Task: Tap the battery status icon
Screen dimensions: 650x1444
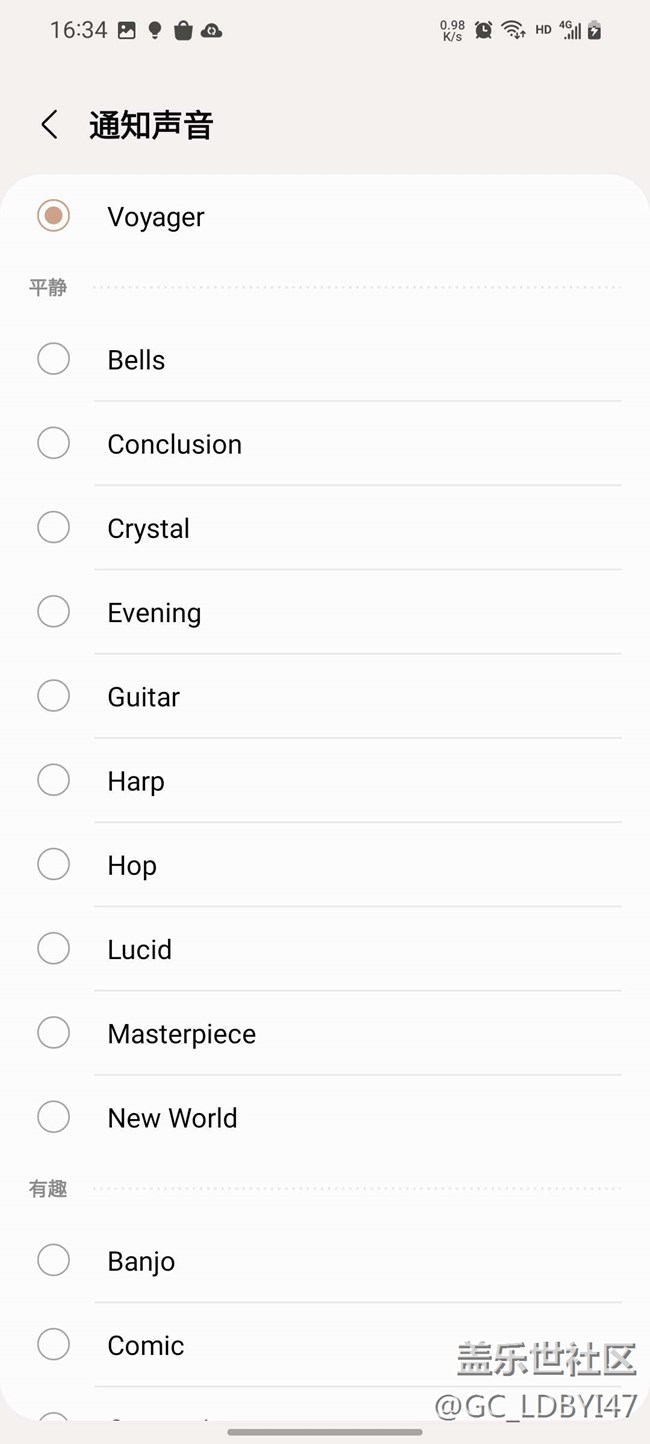Action: coord(595,30)
